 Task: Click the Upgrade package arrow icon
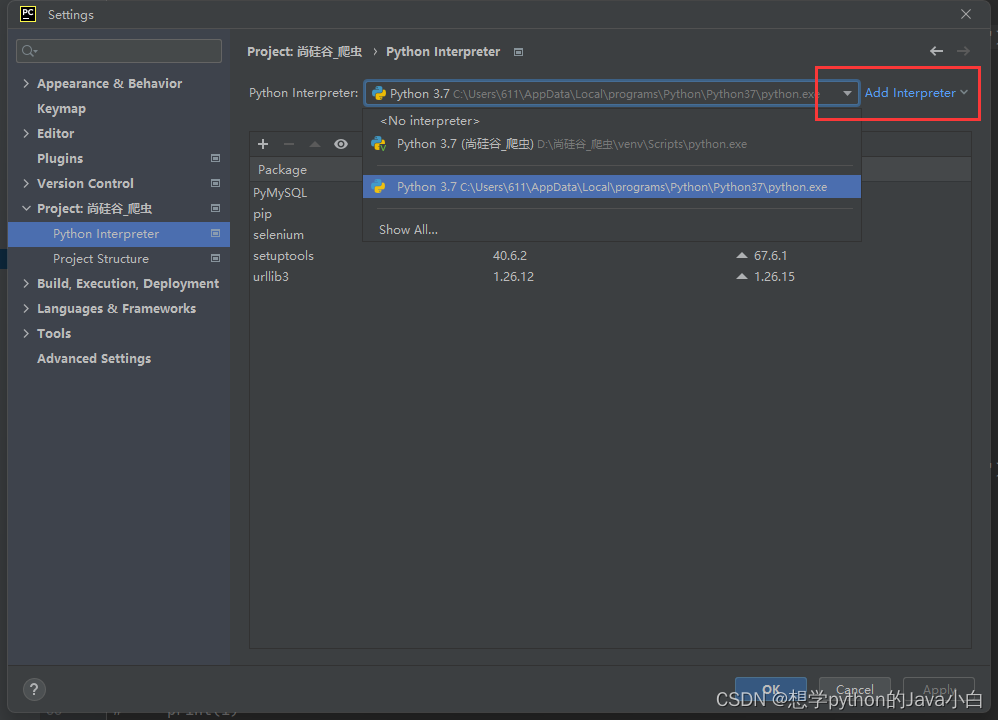(x=313, y=144)
